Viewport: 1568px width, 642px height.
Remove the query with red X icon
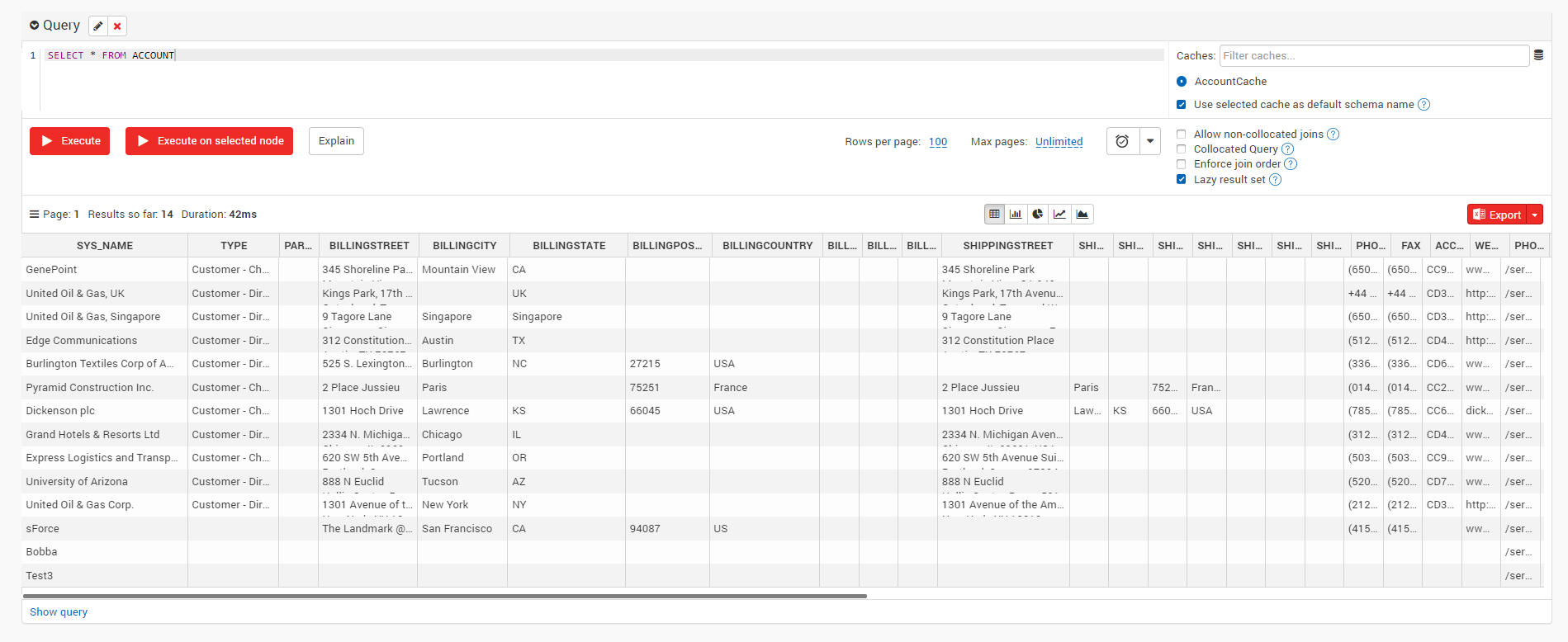tap(117, 26)
